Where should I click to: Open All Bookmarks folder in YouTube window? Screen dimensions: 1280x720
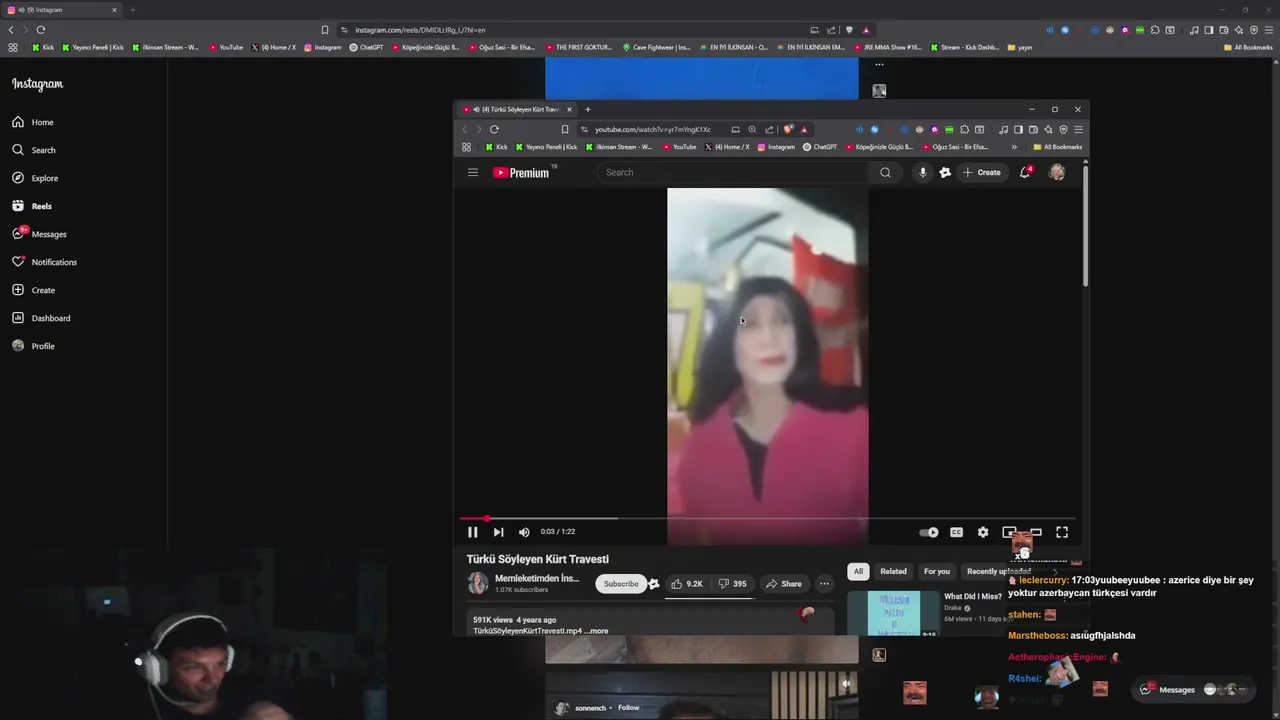[x=1058, y=147]
